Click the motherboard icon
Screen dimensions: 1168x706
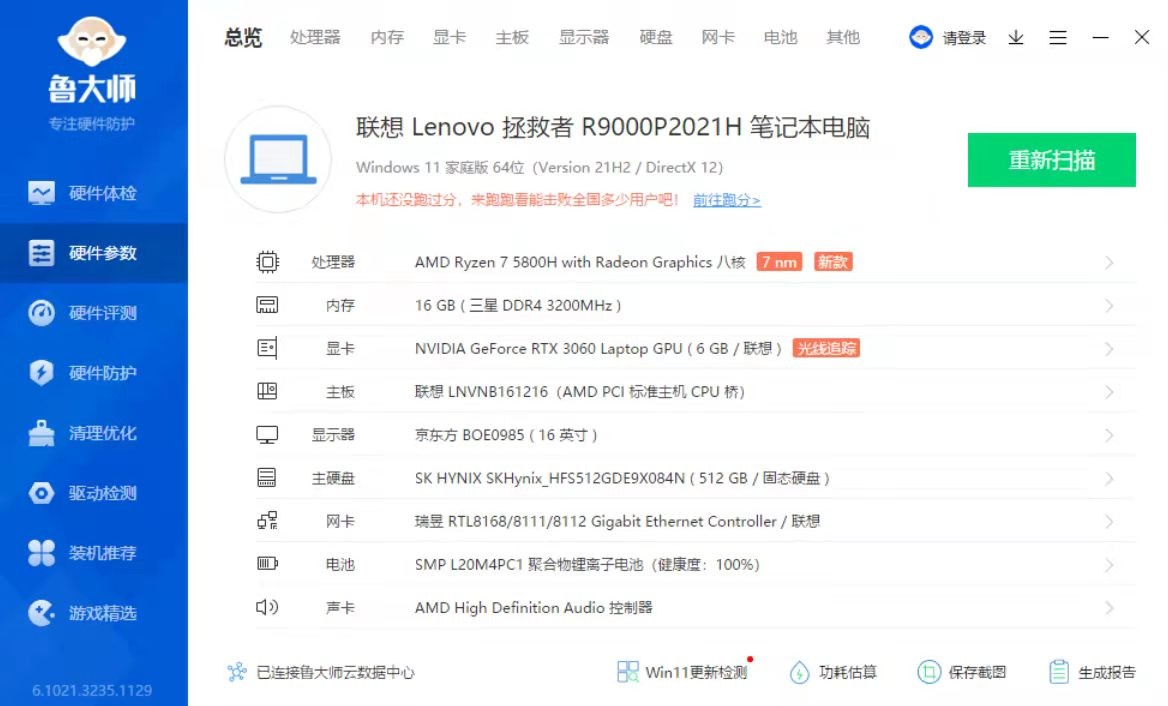(267, 391)
